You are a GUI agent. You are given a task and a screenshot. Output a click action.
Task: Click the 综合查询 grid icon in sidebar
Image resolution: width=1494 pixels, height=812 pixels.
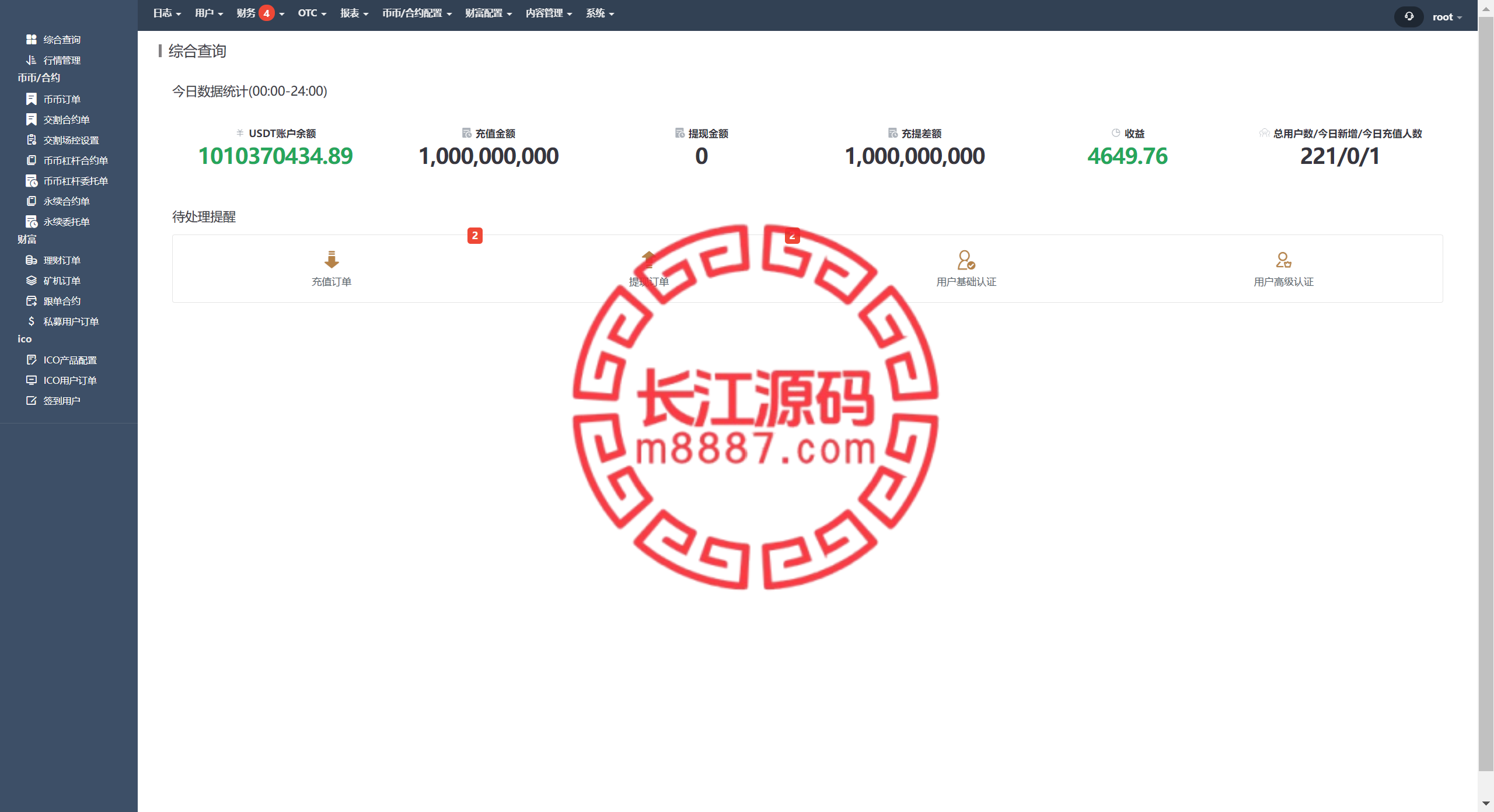click(32, 39)
